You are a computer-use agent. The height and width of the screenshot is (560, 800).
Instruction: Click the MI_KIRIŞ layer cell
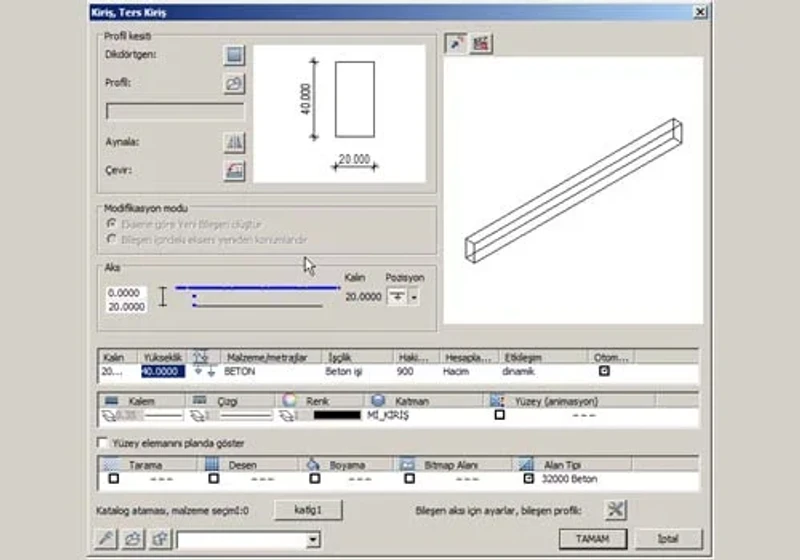[388, 415]
